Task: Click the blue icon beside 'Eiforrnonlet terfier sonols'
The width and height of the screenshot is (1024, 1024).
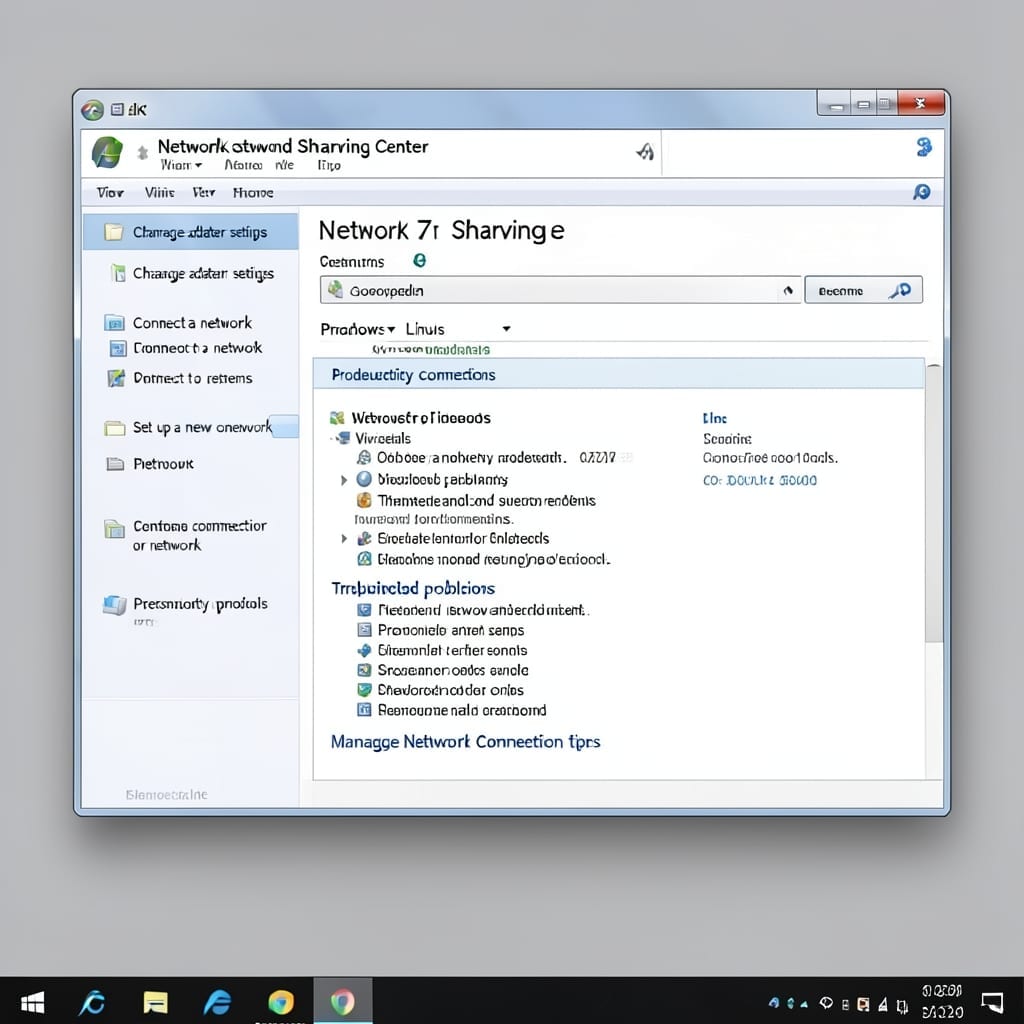Action: [364, 650]
